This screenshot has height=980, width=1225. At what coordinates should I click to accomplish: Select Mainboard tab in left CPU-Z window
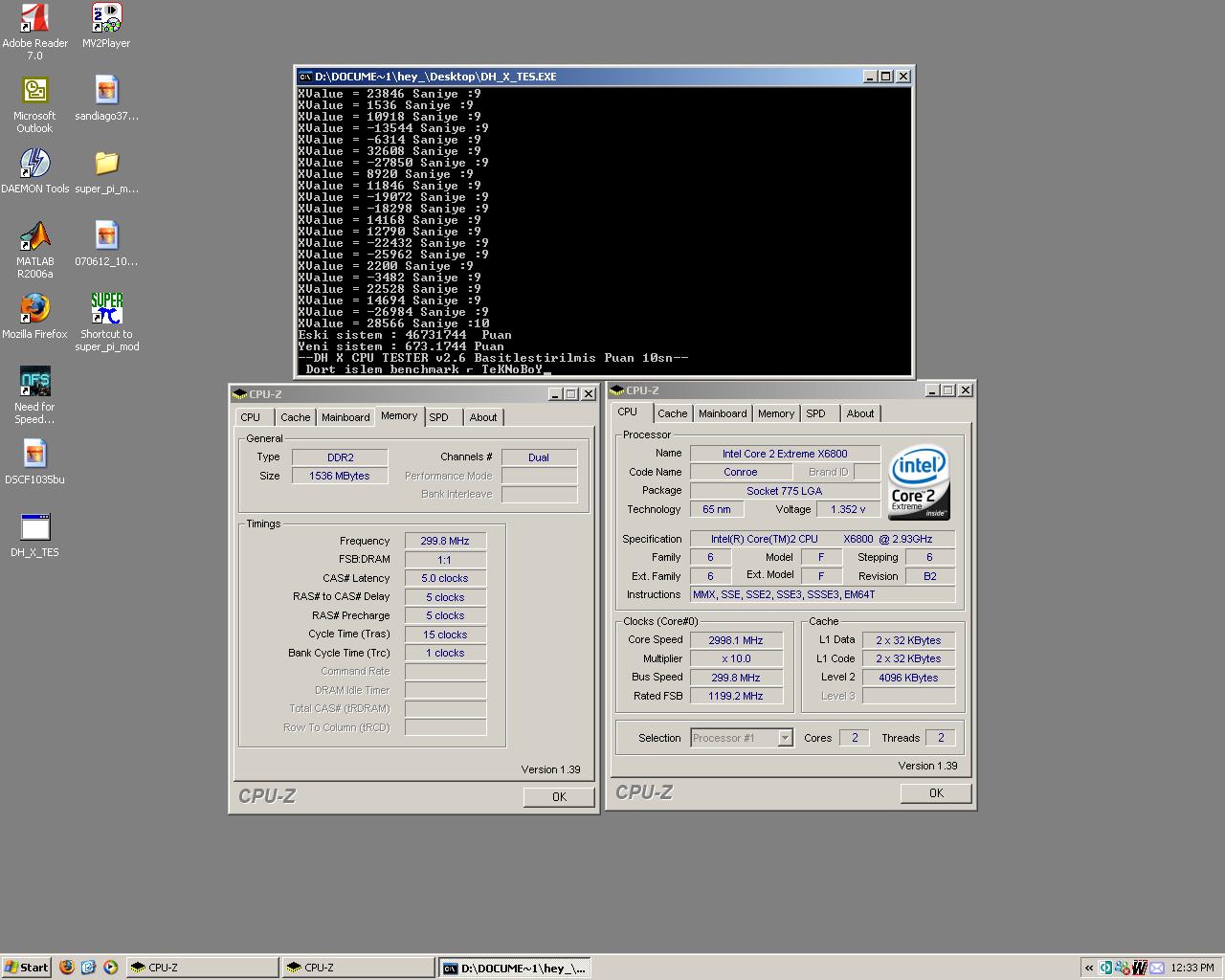point(345,417)
